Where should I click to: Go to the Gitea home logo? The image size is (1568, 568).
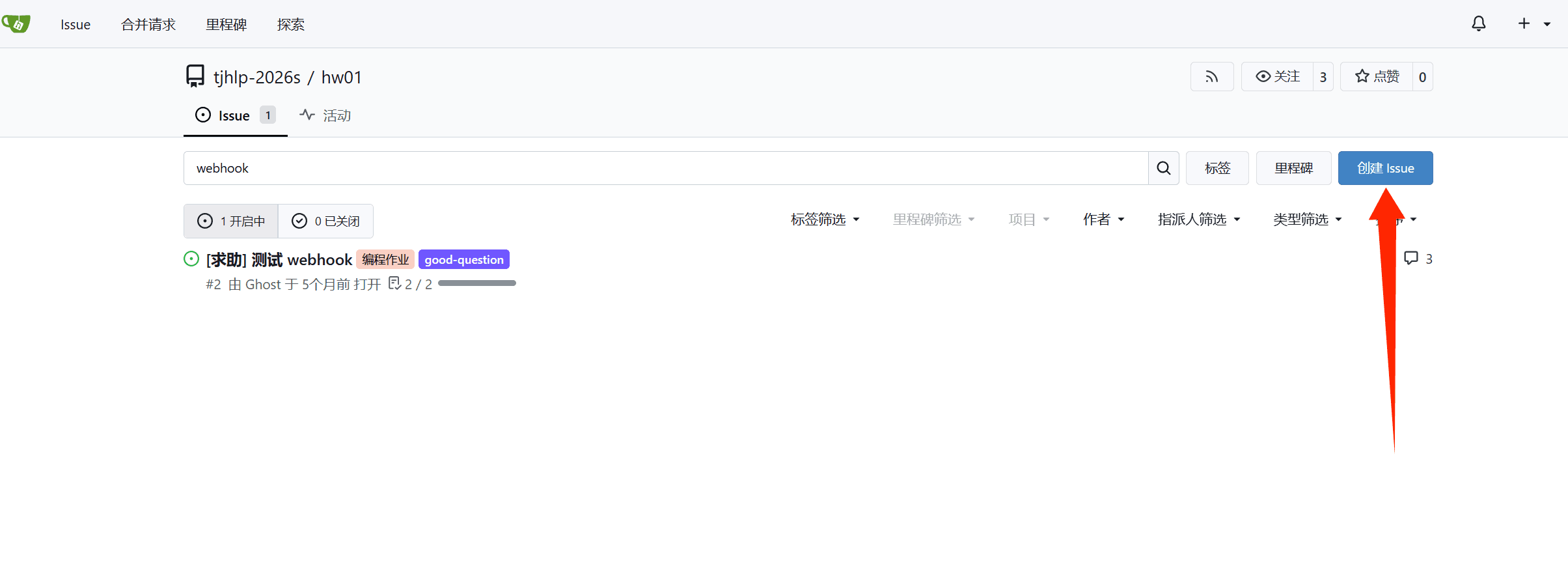pyautogui.click(x=16, y=24)
